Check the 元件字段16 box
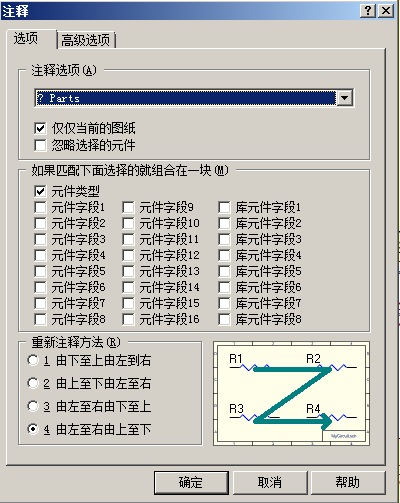Image resolution: width=400 pixels, height=503 pixels. pyautogui.click(x=128, y=319)
